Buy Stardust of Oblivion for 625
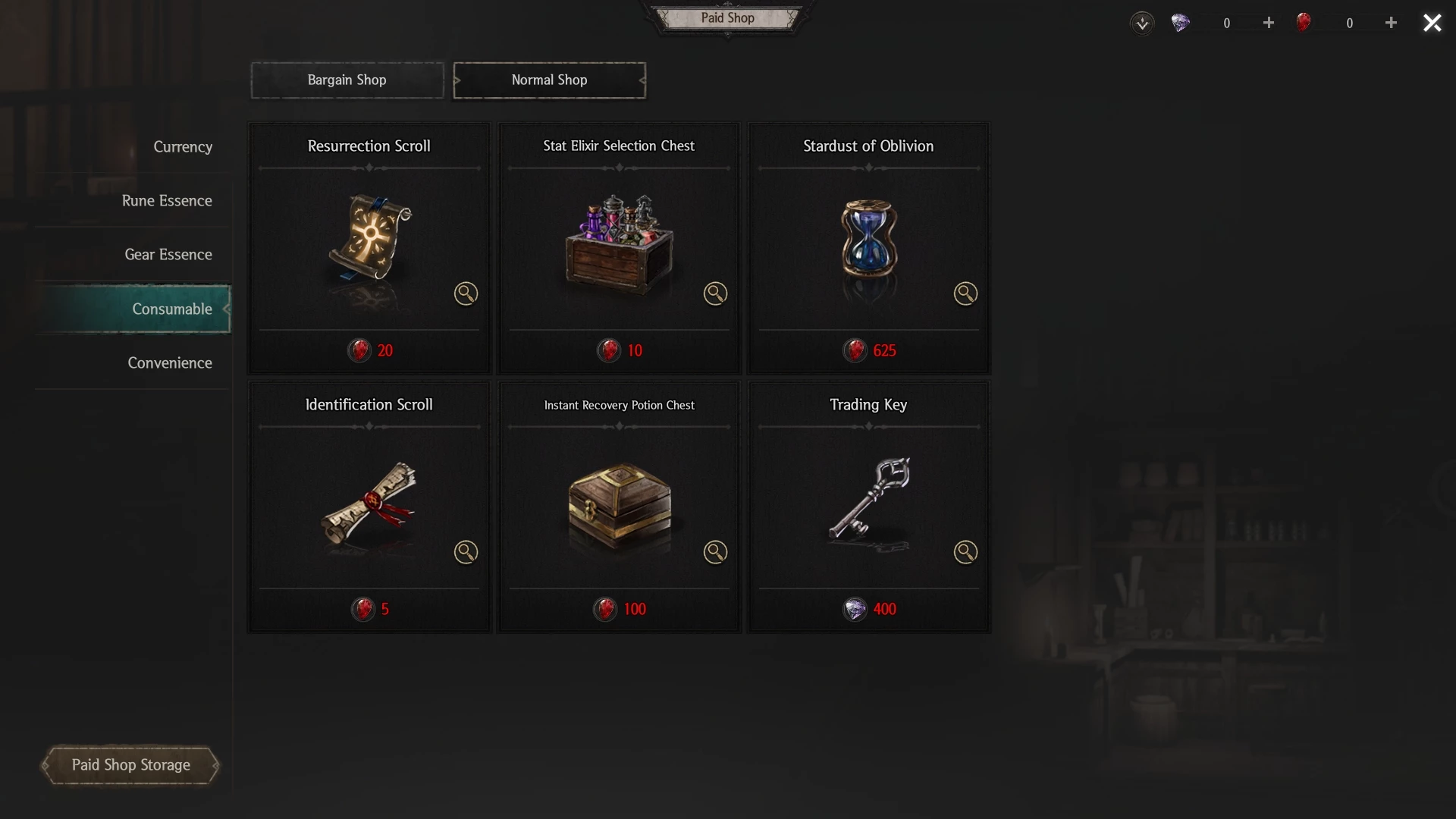 tap(869, 350)
